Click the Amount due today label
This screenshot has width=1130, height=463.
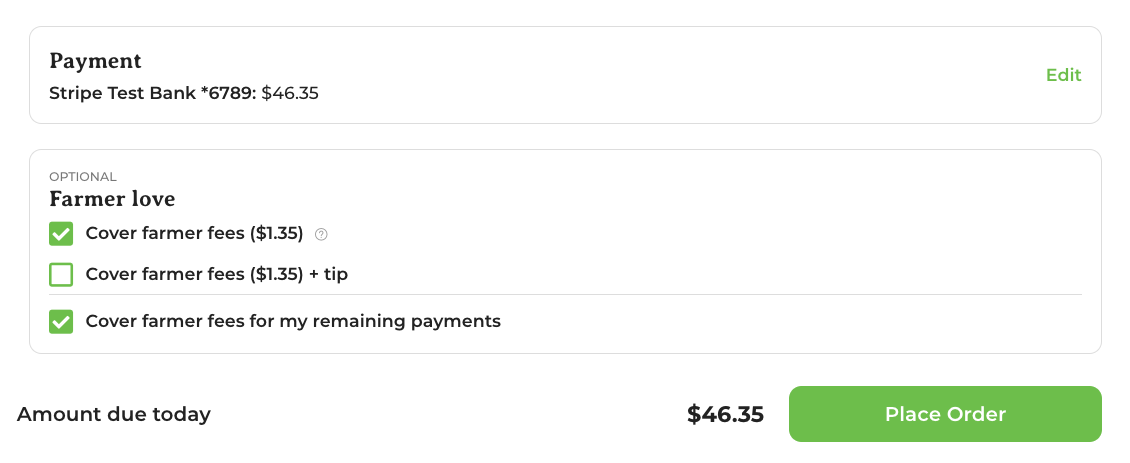click(113, 415)
